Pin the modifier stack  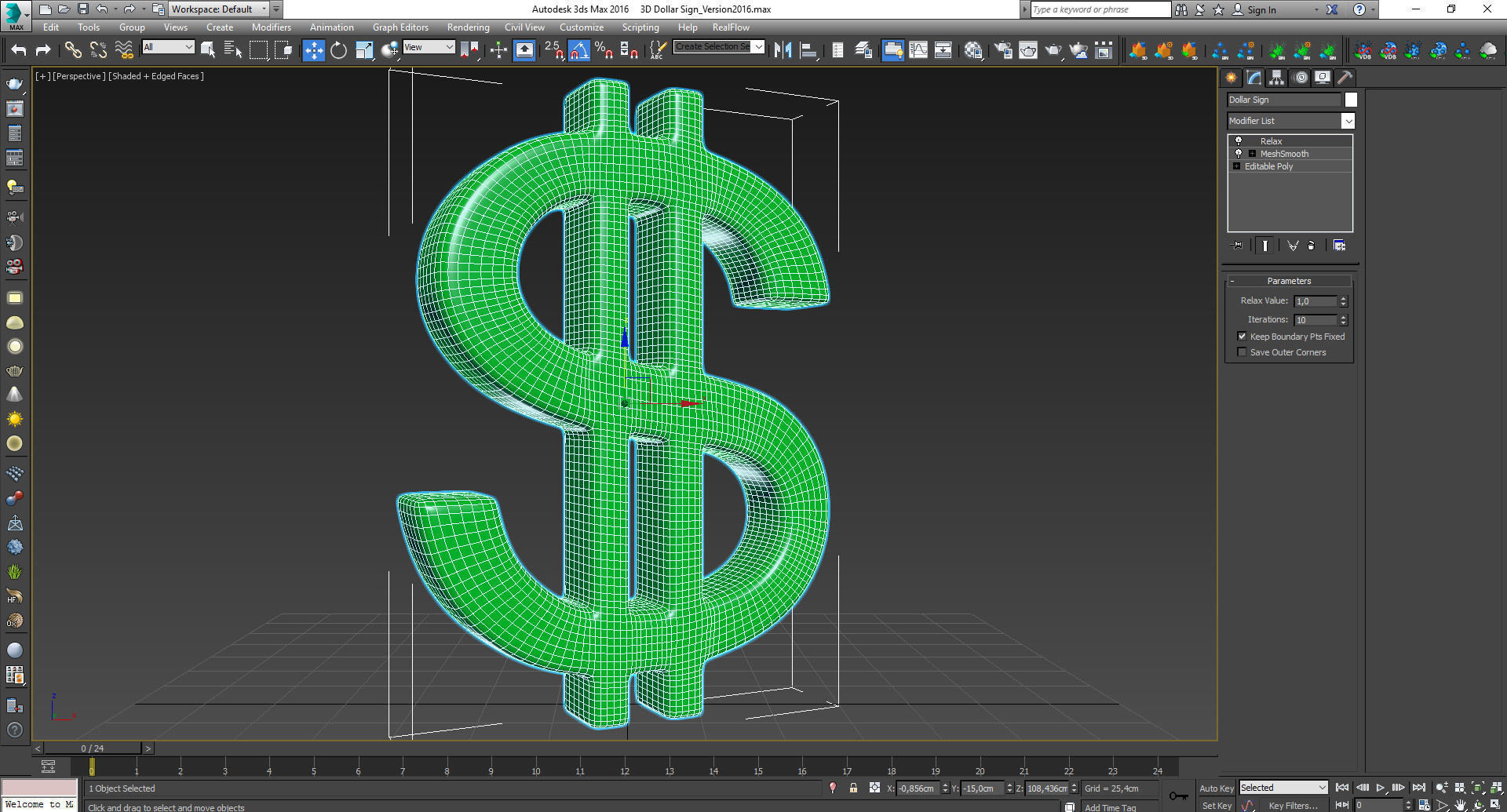(1236, 245)
